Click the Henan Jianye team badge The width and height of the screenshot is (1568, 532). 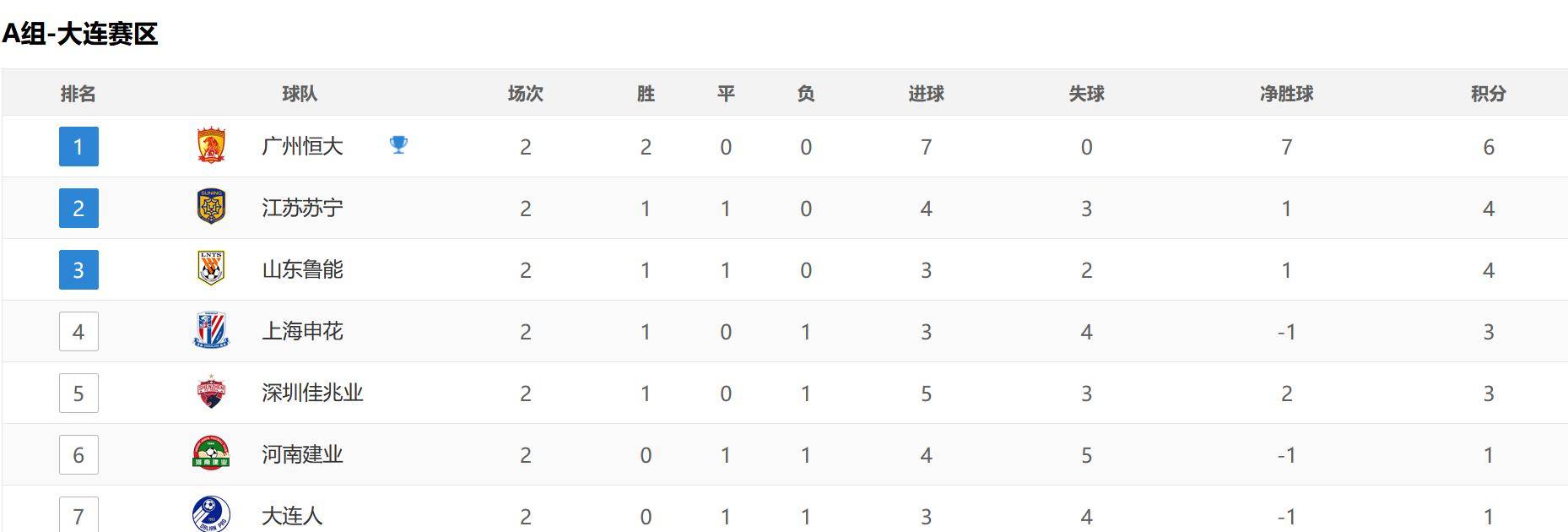(211, 453)
